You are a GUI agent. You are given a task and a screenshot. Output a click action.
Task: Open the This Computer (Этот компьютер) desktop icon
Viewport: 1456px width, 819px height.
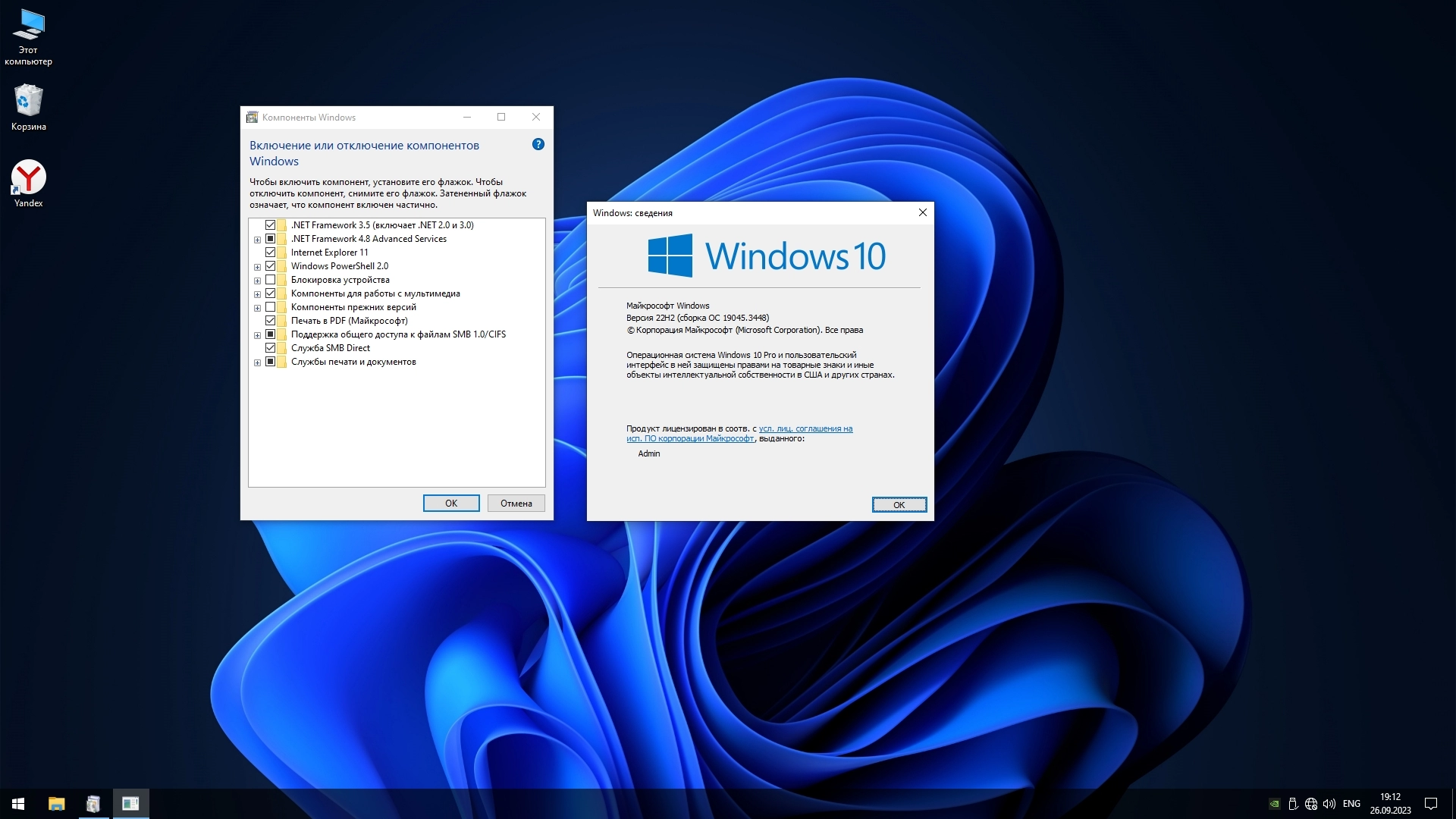point(28,25)
